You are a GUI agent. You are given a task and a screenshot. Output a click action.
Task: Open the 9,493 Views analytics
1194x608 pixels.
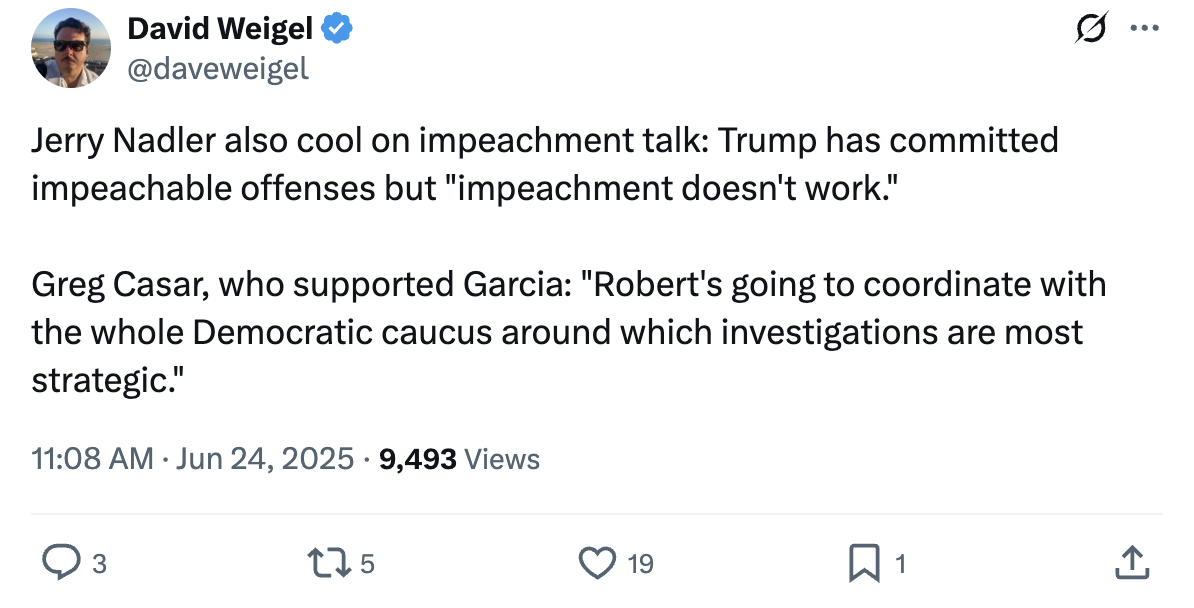(460, 459)
